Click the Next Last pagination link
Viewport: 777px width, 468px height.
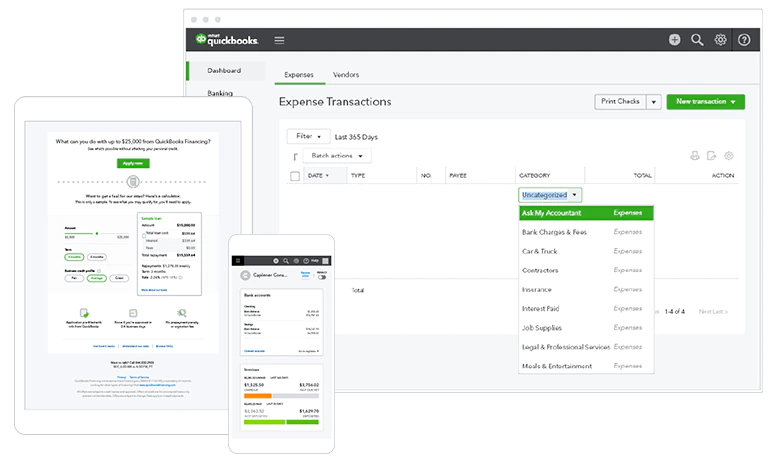pos(713,311)
